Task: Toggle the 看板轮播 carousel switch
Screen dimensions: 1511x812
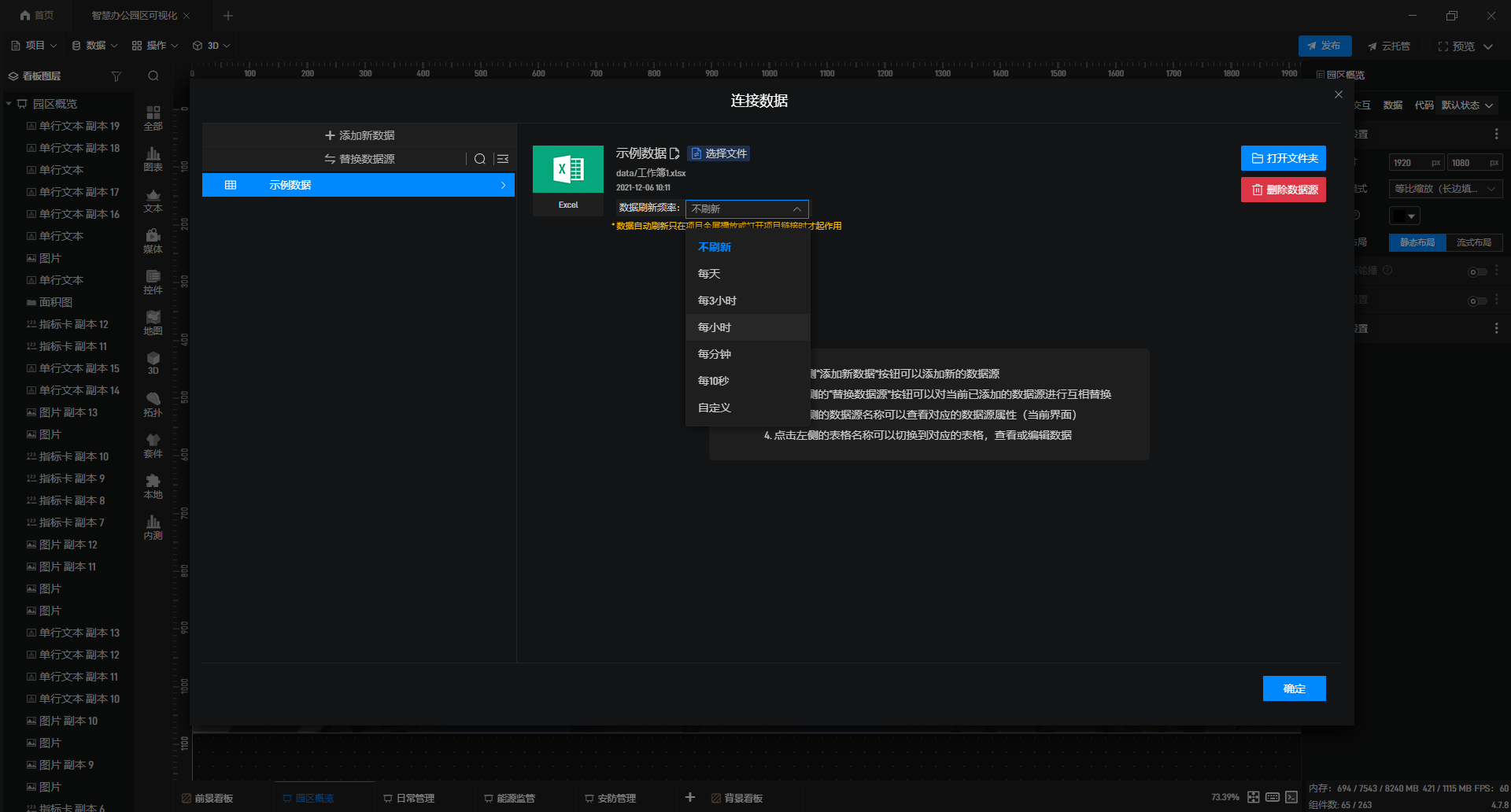Action: (x=1477, y=271)
